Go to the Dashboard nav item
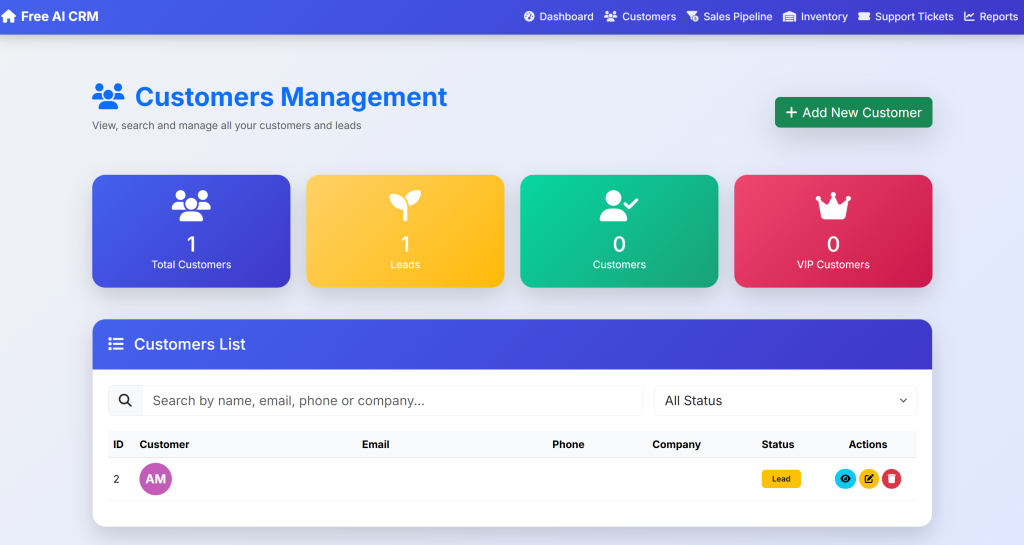 point(558,16)
